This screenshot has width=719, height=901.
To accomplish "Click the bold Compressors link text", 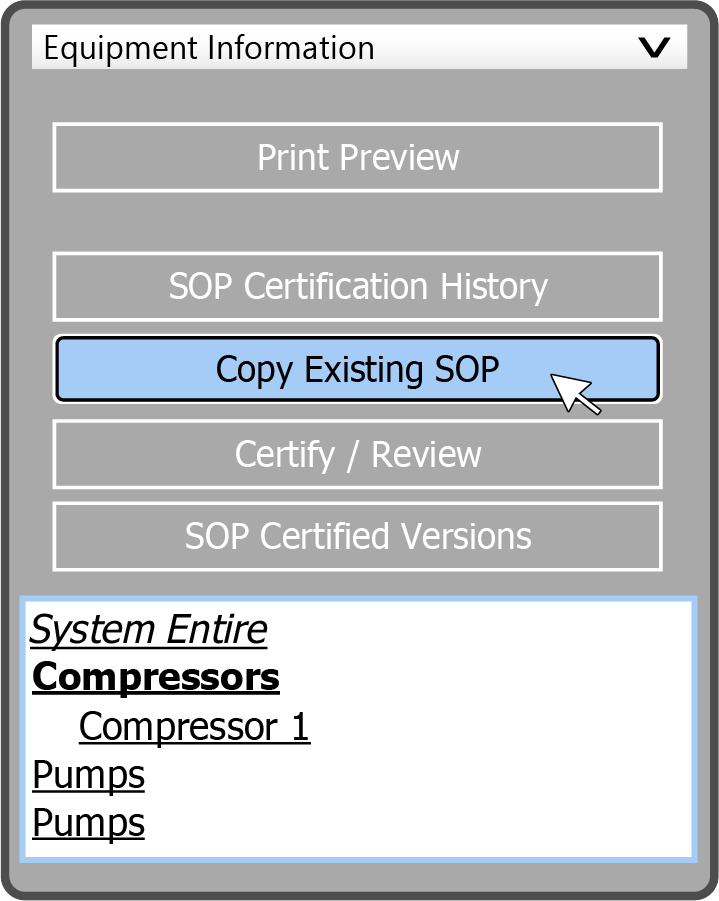I will [155, 678].
